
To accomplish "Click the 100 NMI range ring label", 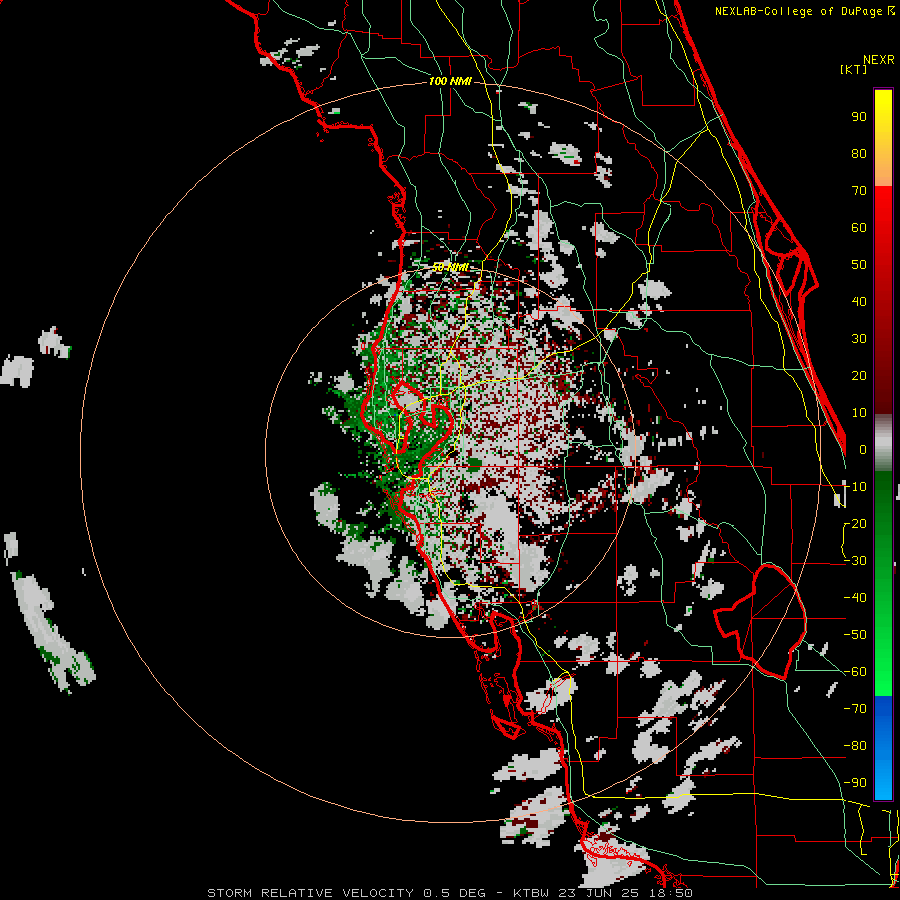I will coord(450,81).
